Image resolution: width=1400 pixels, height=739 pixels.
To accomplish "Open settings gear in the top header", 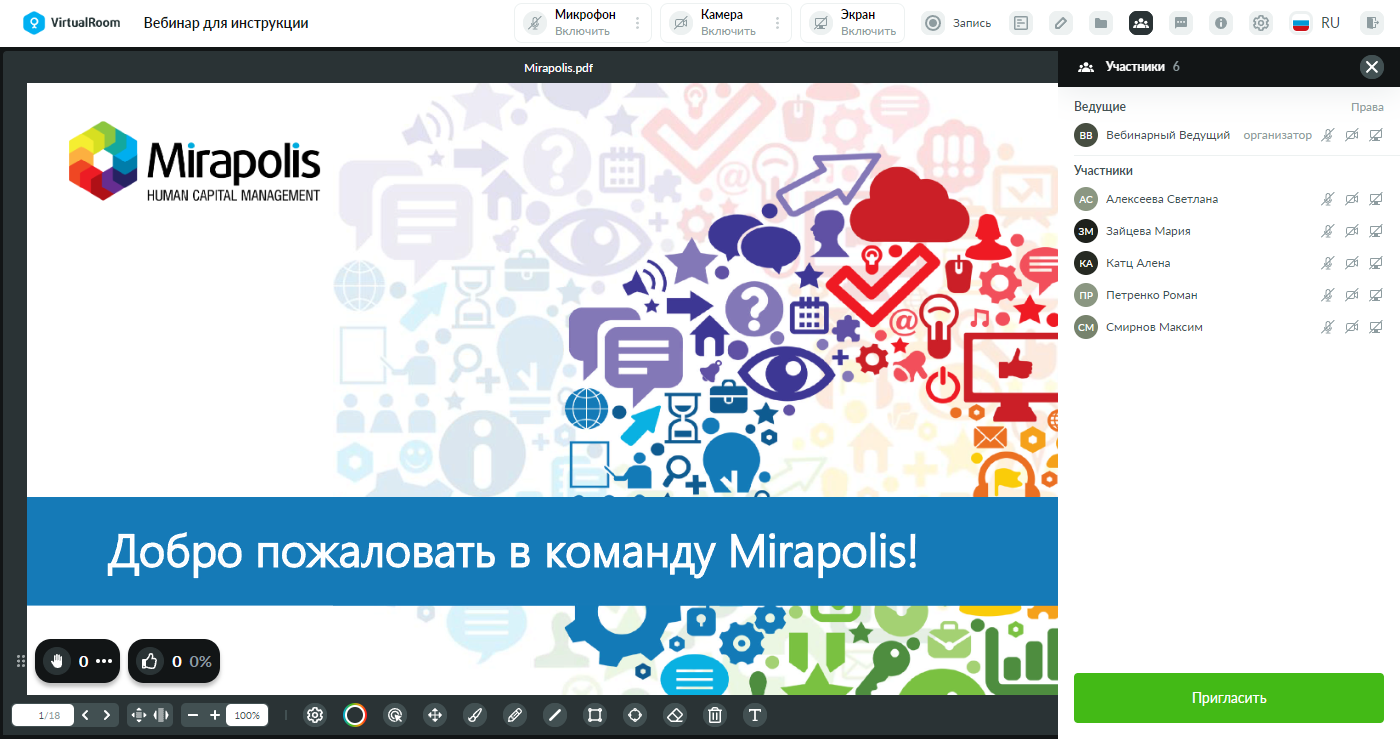I will pos(1261,23).
